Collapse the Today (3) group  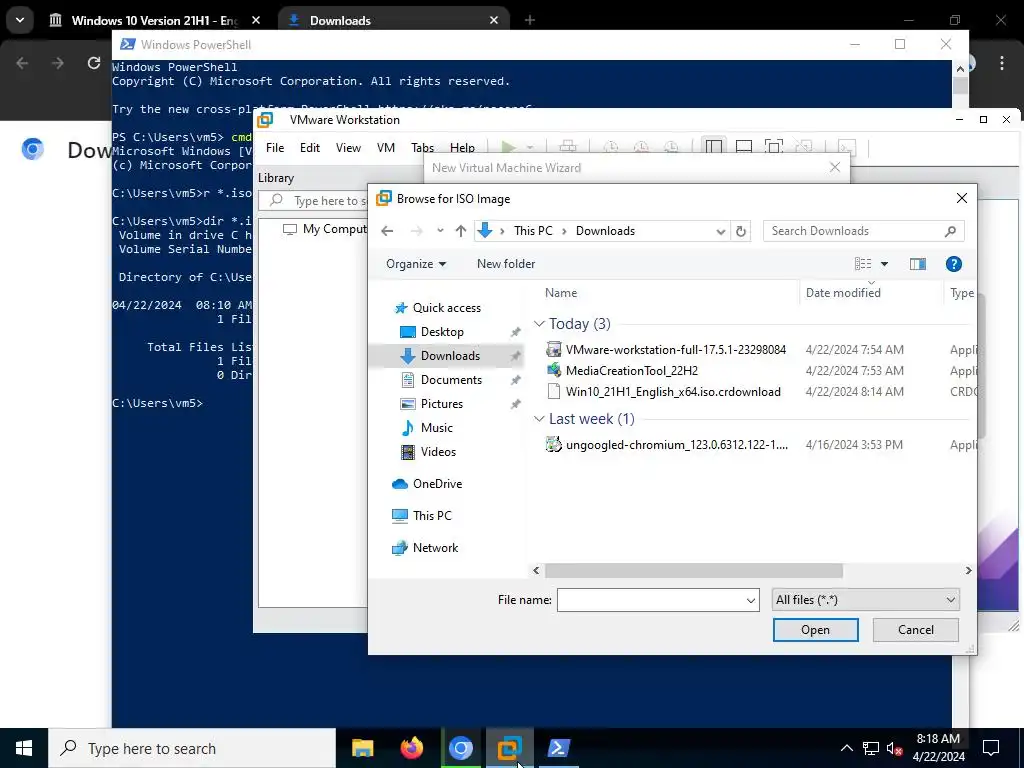coord(539,324)
